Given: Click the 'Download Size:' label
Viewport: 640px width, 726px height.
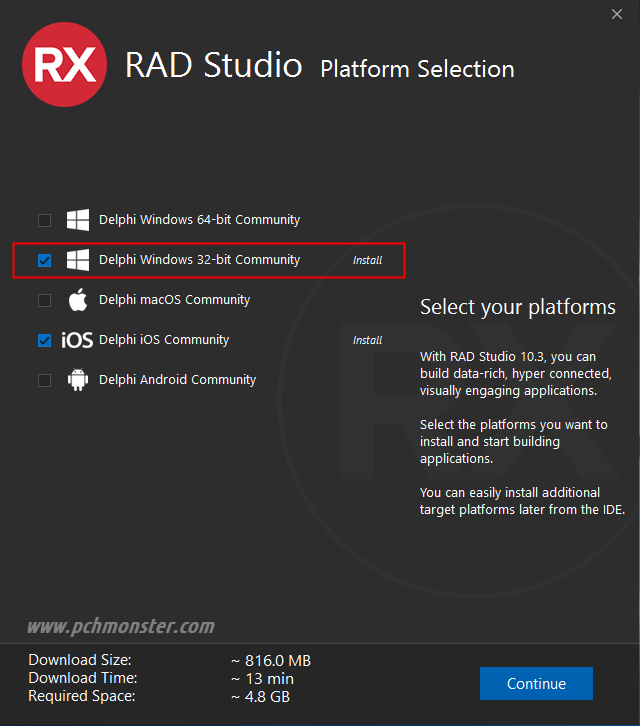Looking at the screenshot, I should click(80, 660).
